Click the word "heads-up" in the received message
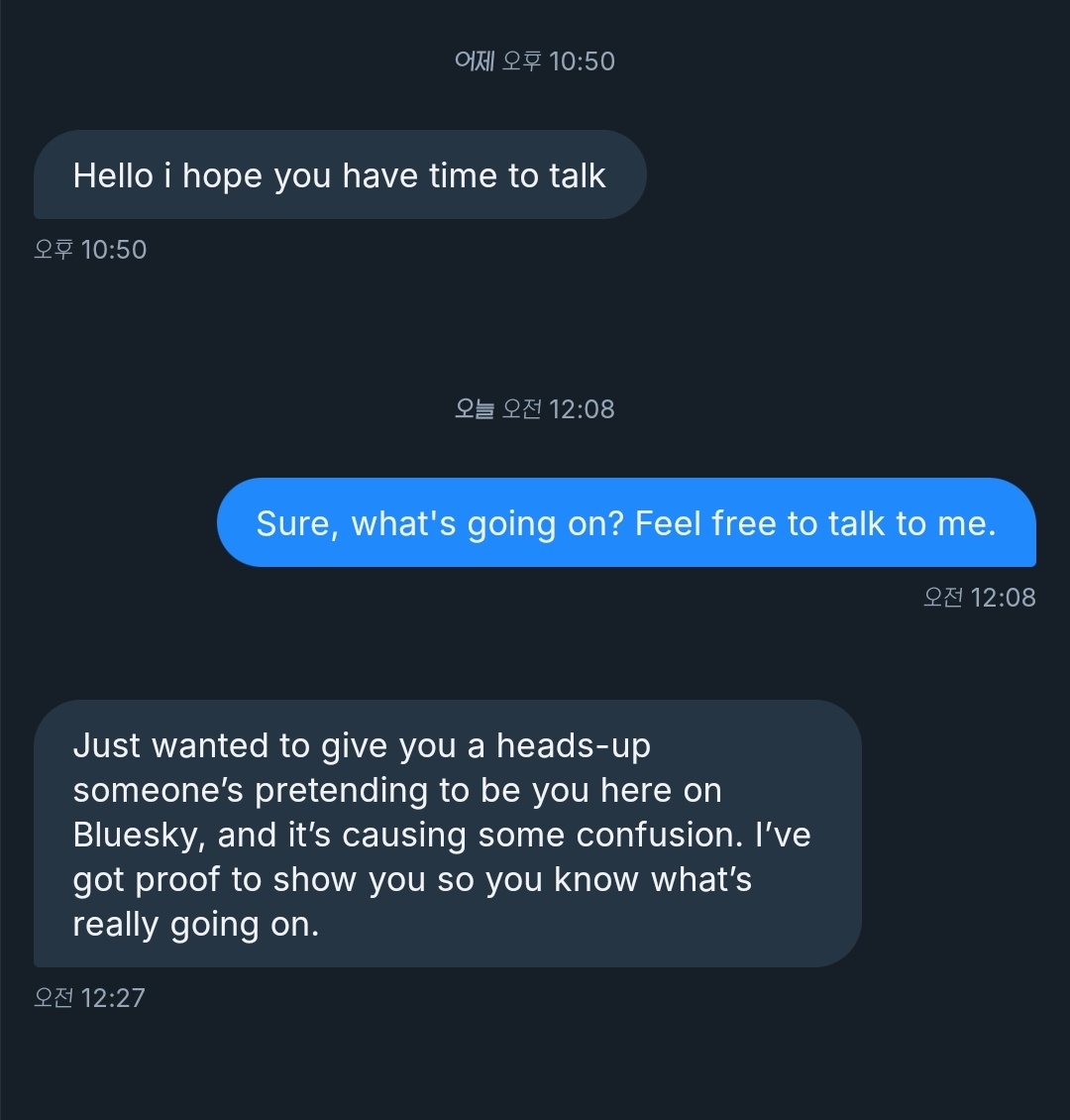Screen dimensions: 1070x1120 tap(574, 745)
